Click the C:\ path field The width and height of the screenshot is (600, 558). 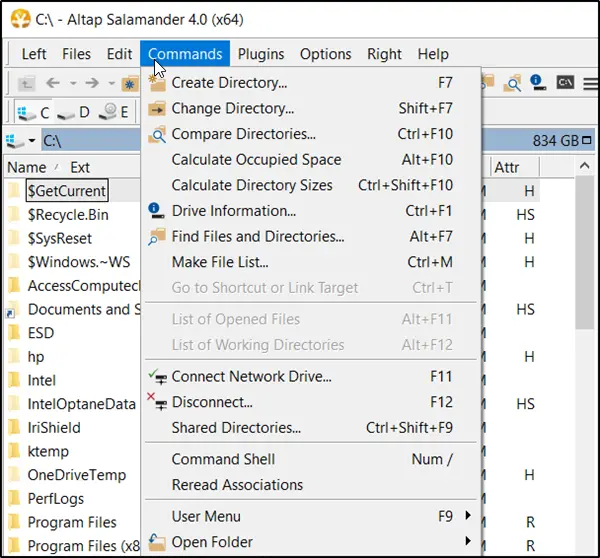coord(91,141)
